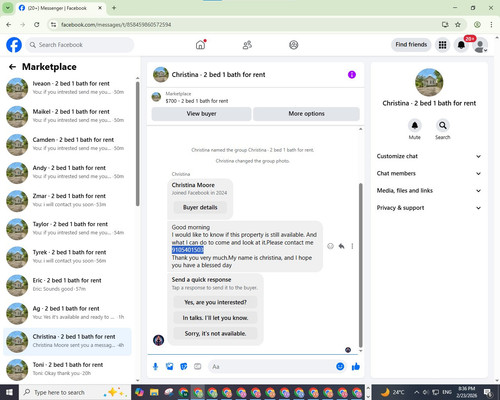Click the chat messages scrollbar
This screenshot has width=500, height=400.
[360, 265]
